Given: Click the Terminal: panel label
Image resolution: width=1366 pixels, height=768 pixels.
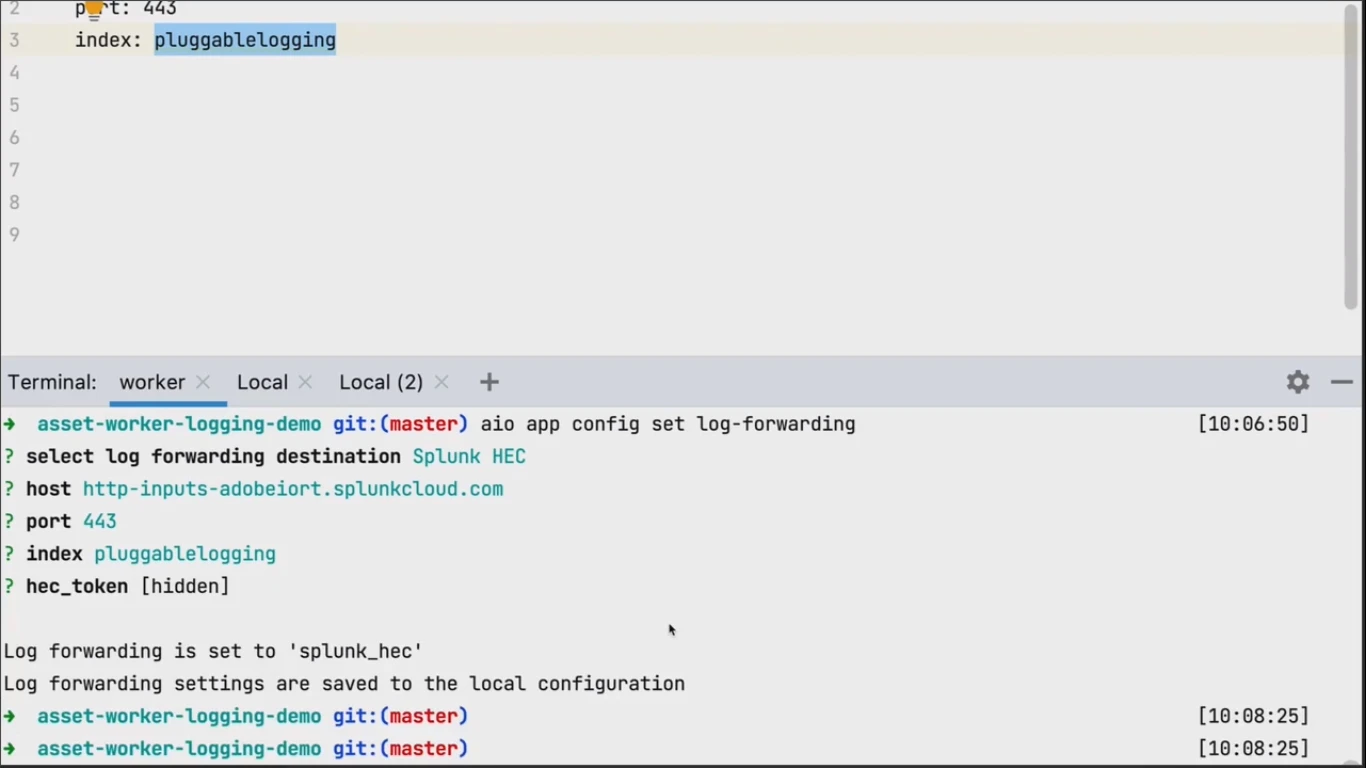Looking at the screenshot, I should pyautogui.click(x=52, y=382).
